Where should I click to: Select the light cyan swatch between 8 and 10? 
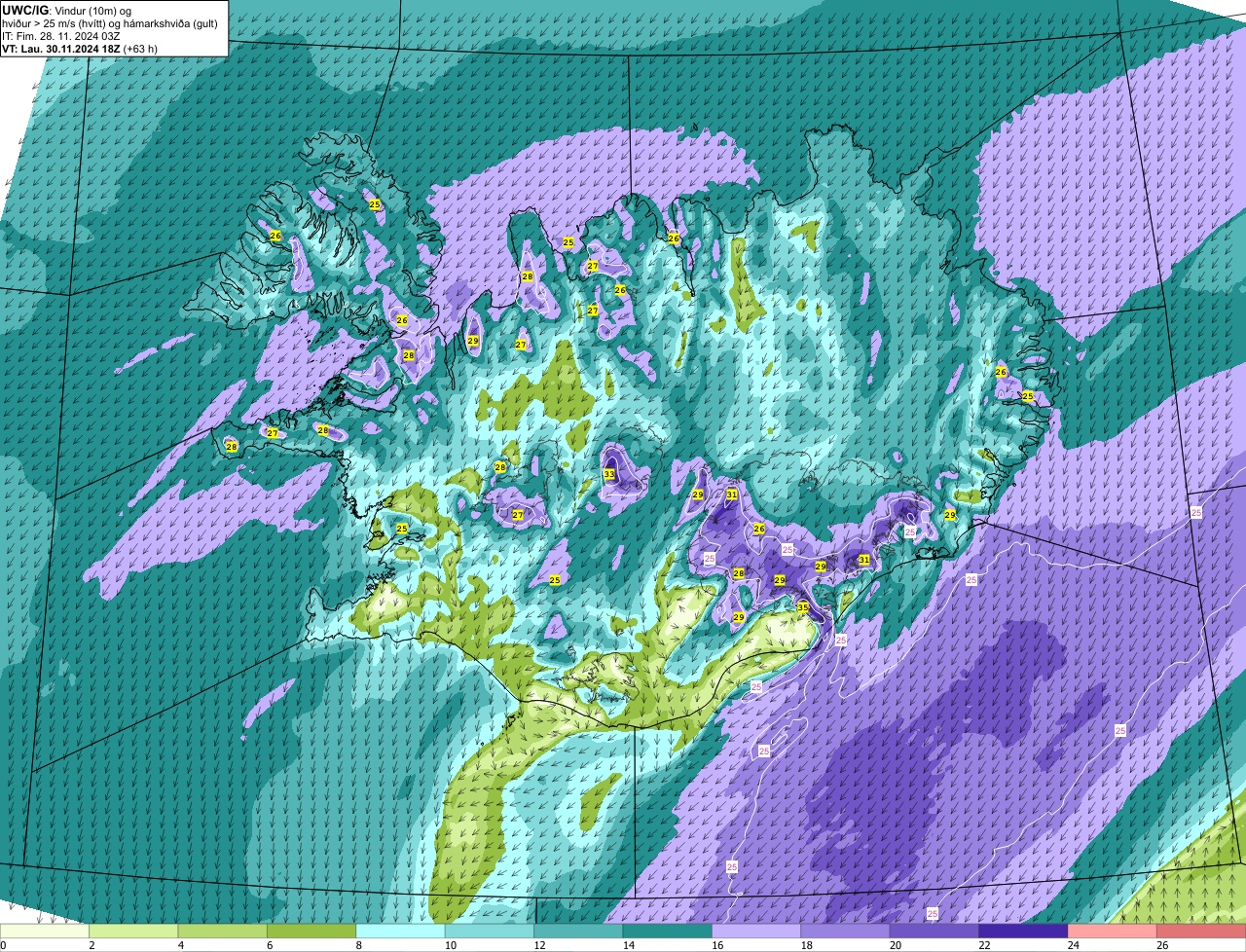401,931
